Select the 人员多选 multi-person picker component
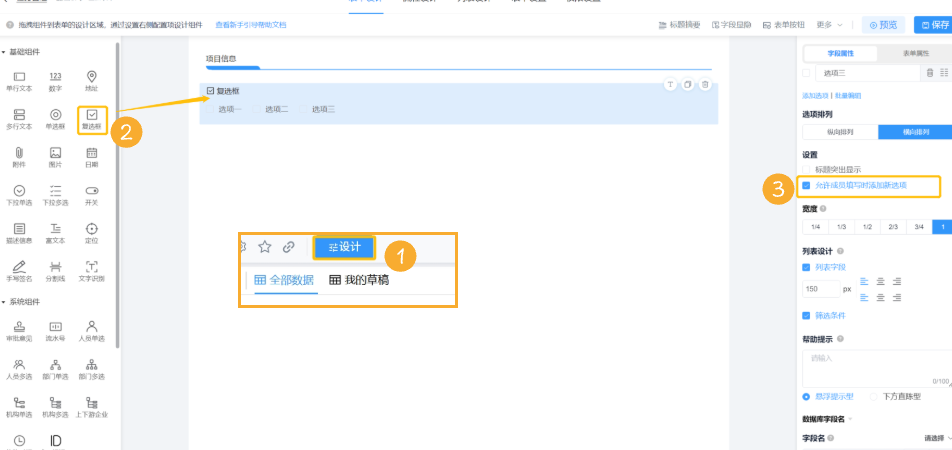This screenshot has height=450, width=952. click(19, 369)
